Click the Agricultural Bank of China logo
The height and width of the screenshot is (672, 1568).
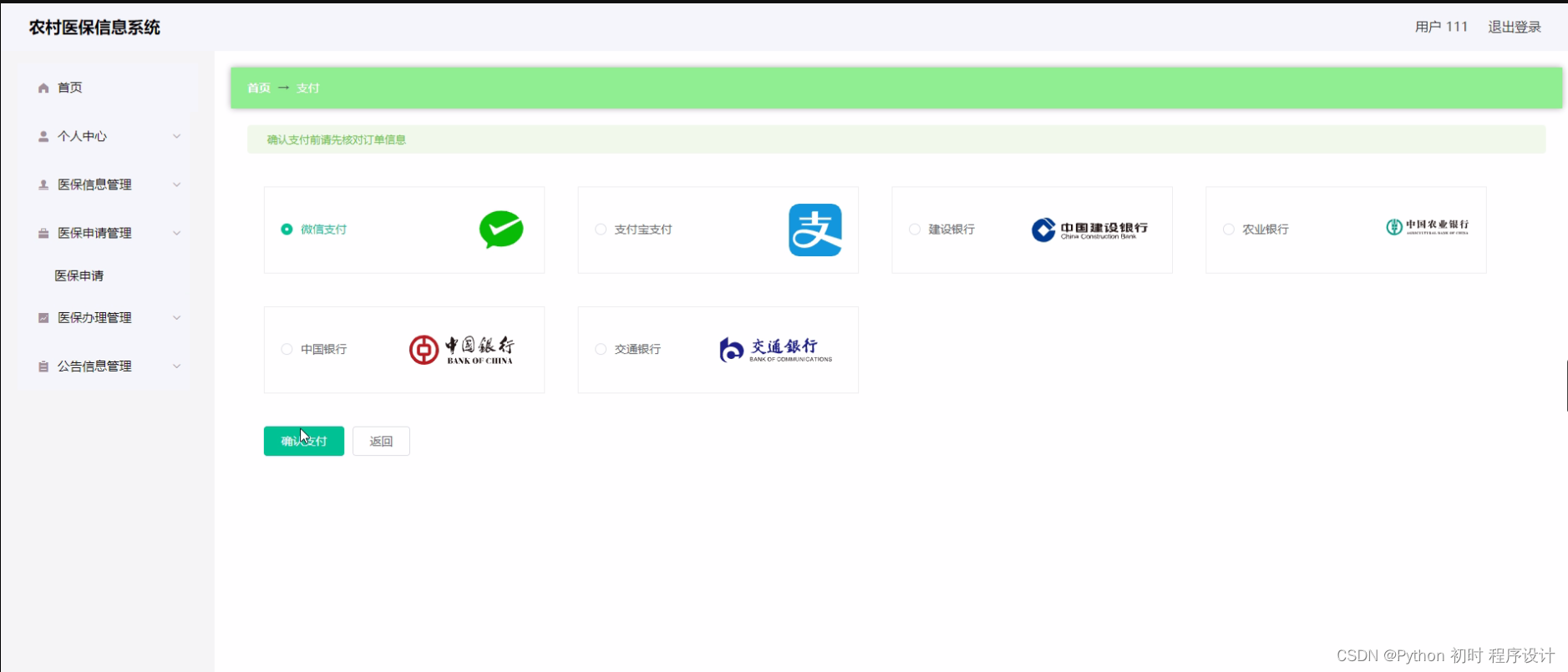coord(1427,226)
